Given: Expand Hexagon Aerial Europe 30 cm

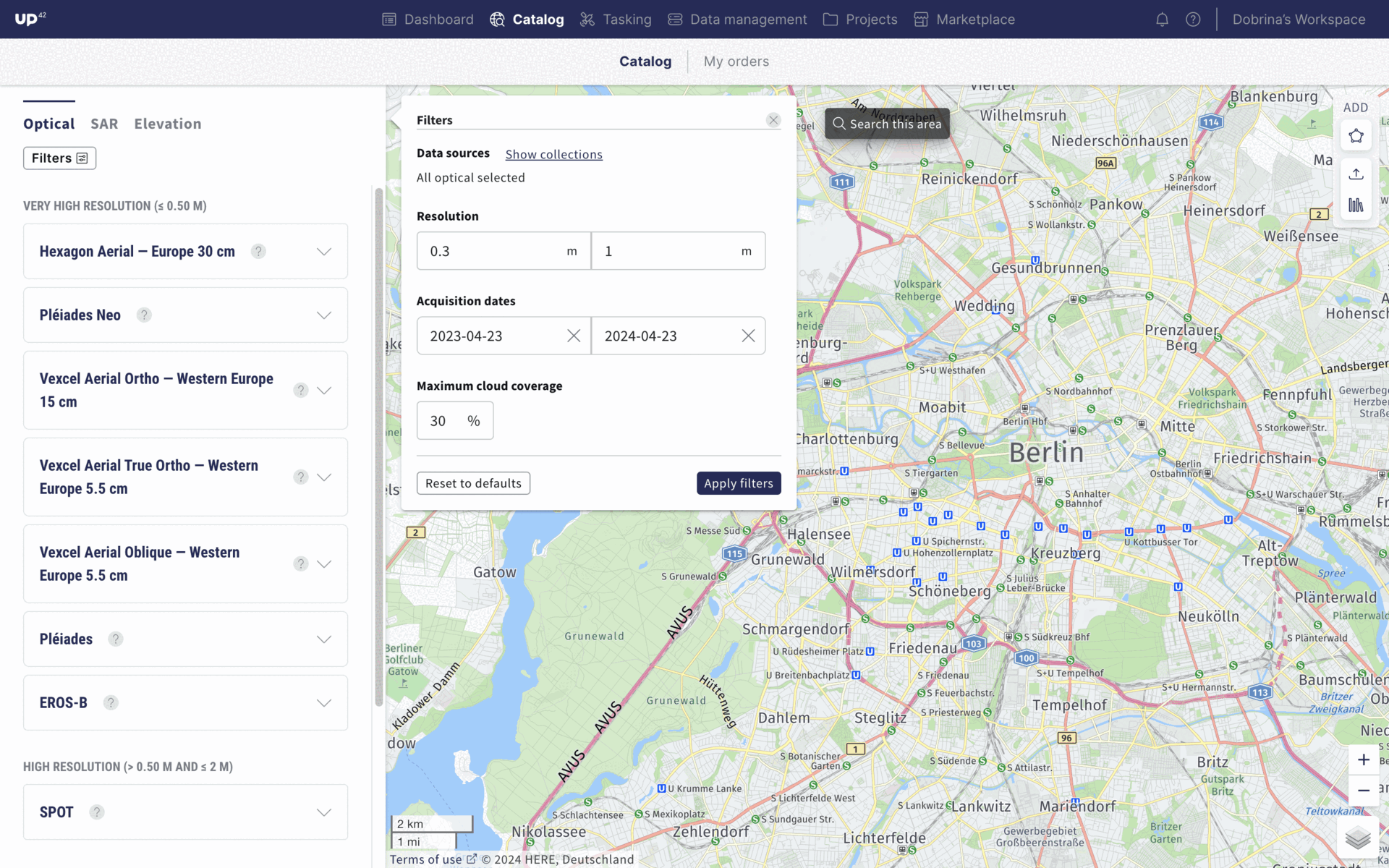Looking at the screenshot, I should [x=324, y=251].
